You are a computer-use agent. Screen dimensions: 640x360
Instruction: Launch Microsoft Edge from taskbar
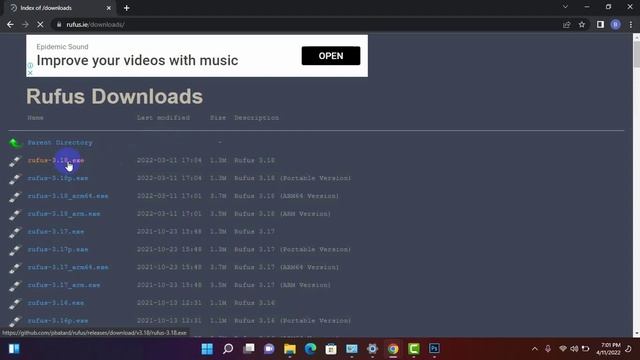[x=311, y=349]
